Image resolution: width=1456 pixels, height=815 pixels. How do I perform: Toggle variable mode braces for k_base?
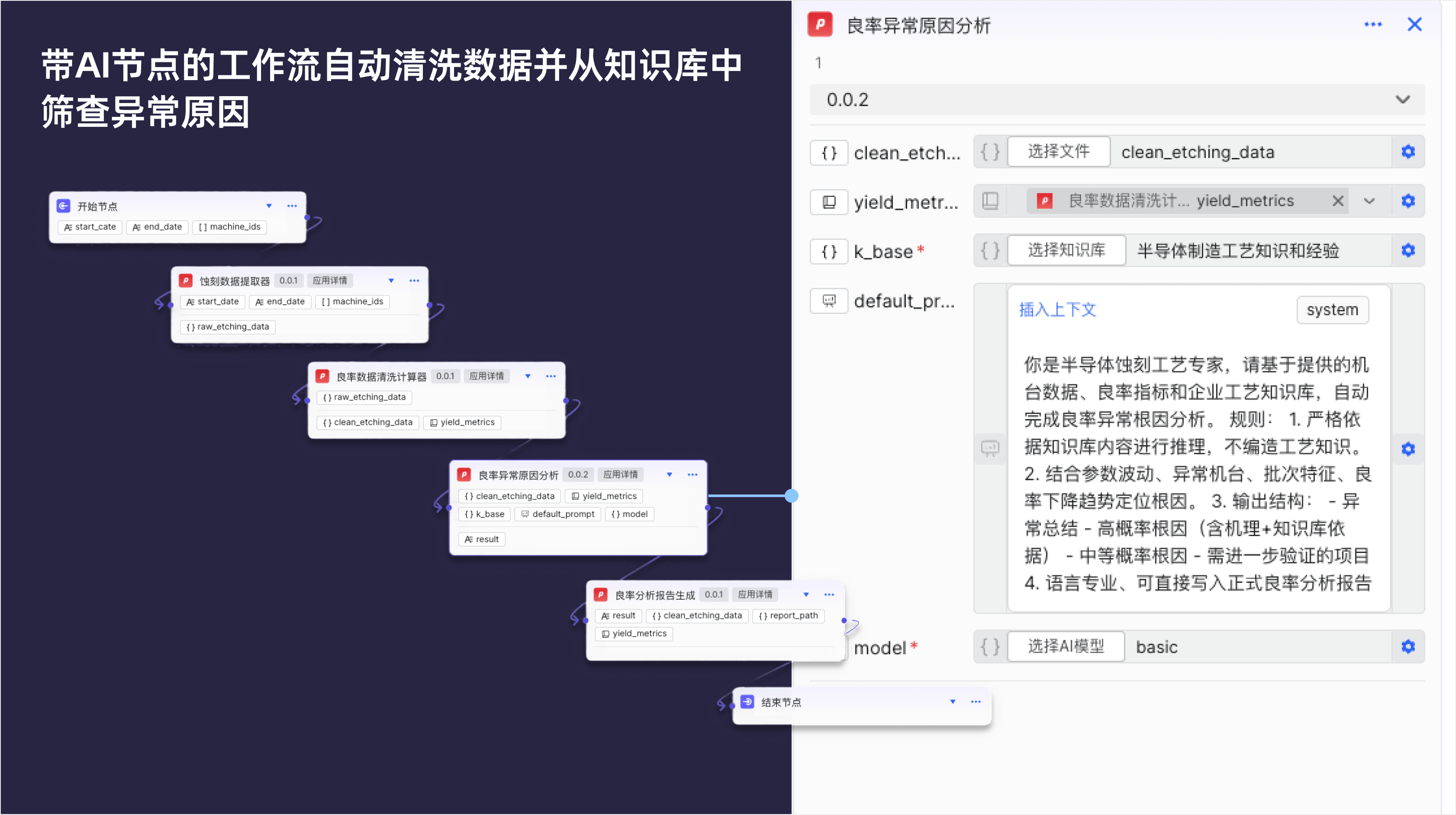coord(990,250)
